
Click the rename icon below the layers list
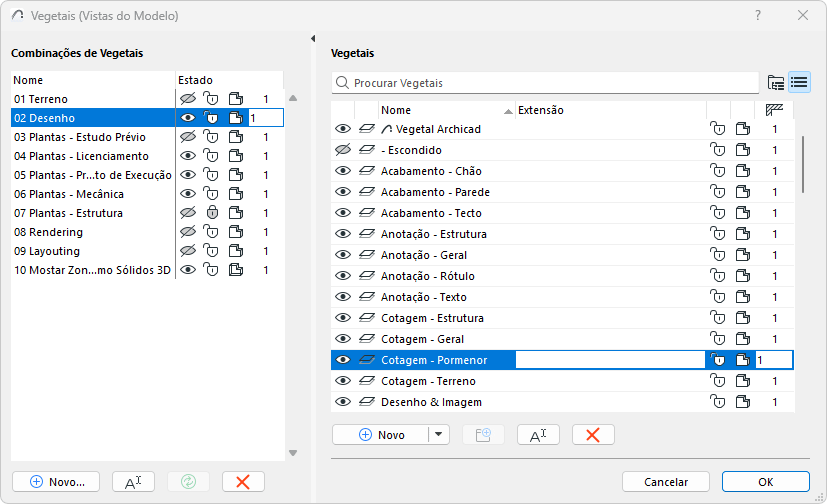coord(538,435)
